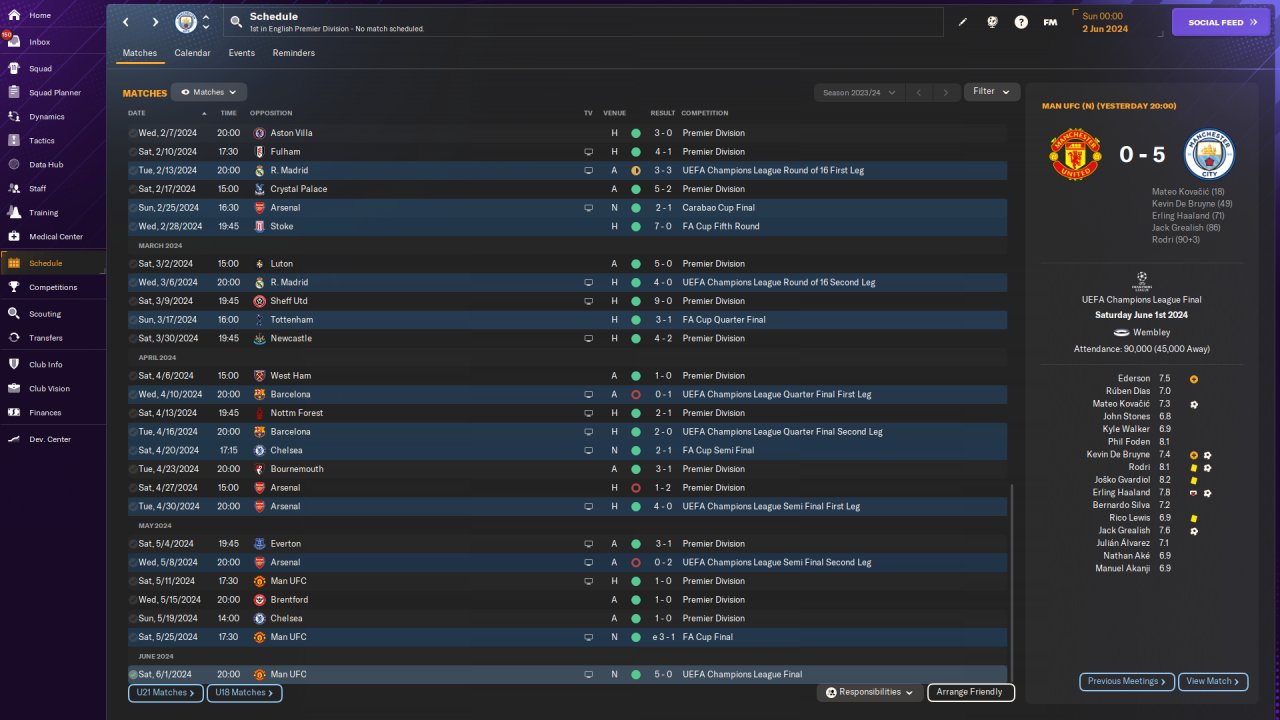Toggle the row marker for Sat, 6/1/2024
Viewport: 1280px width, 720px height.
pos(133,675)
